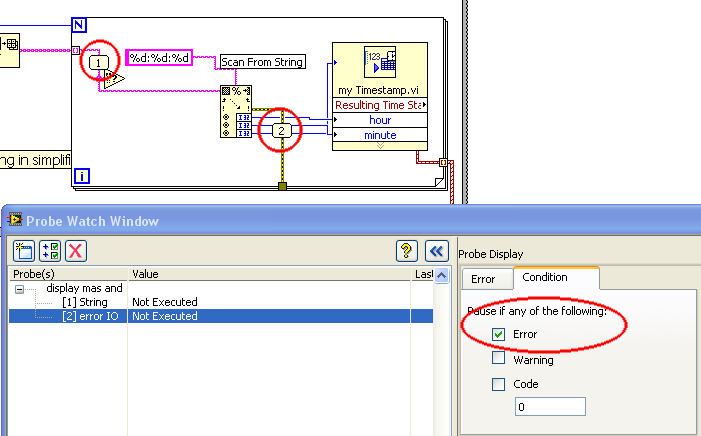Click the Probe Watch Window title icon
This screenshot has width=701, height=436.
(15, 220)
